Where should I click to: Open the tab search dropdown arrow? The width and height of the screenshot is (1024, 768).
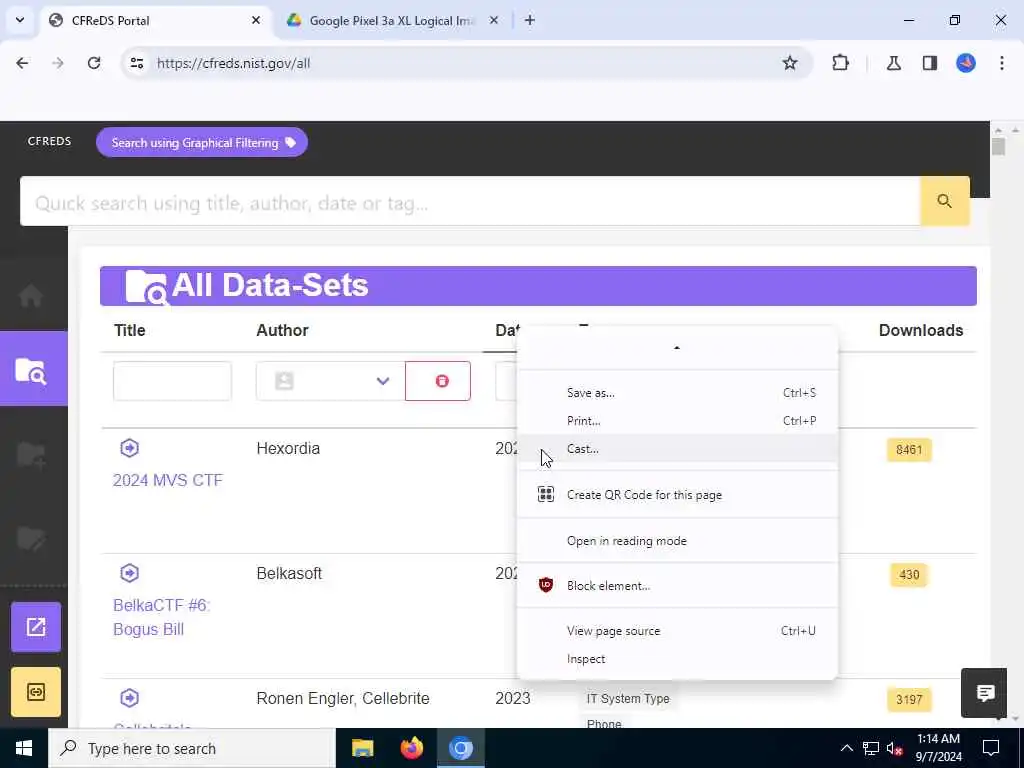[20, 20]
